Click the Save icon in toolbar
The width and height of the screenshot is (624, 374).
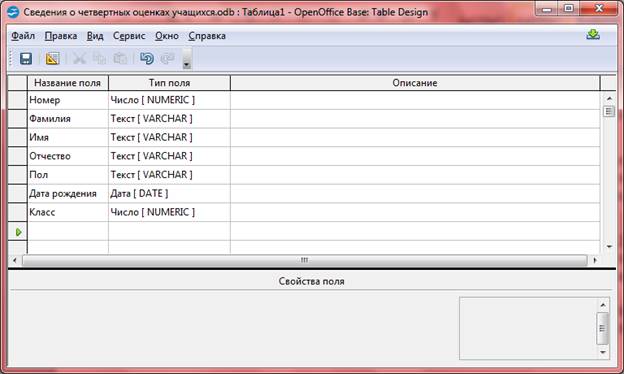(26, 58)
